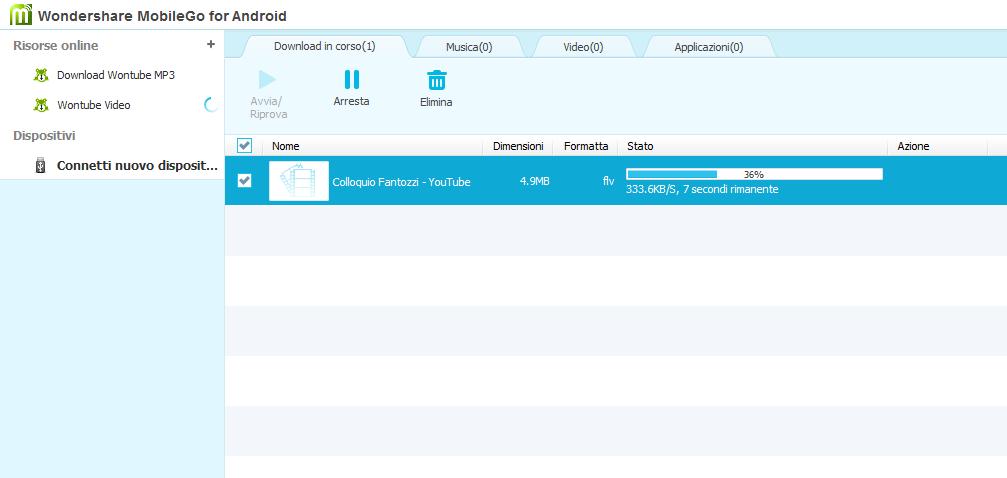
Task: Switch to the Video(0) tab
Action: pos(583,47)
